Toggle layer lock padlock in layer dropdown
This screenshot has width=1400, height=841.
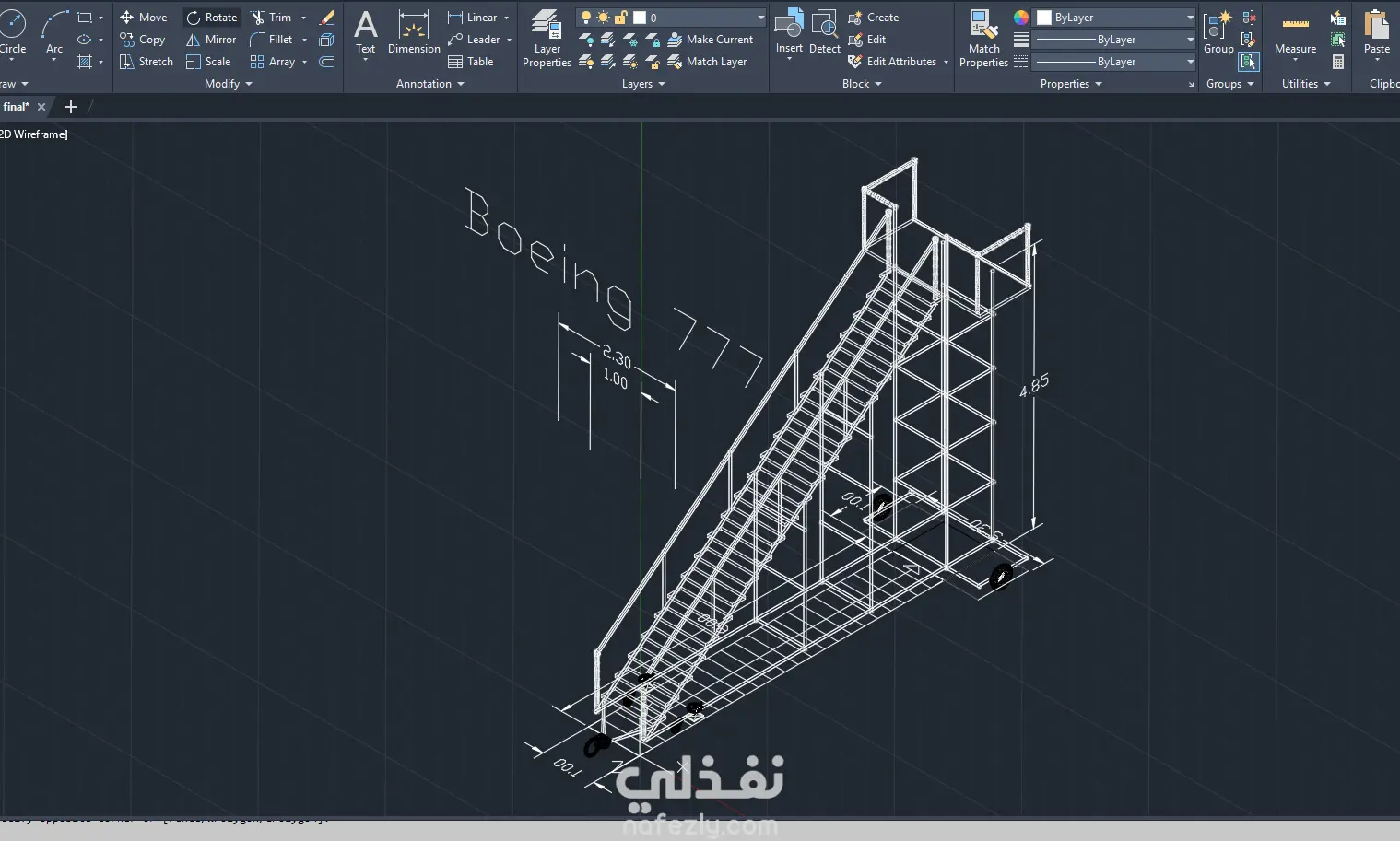620,18
